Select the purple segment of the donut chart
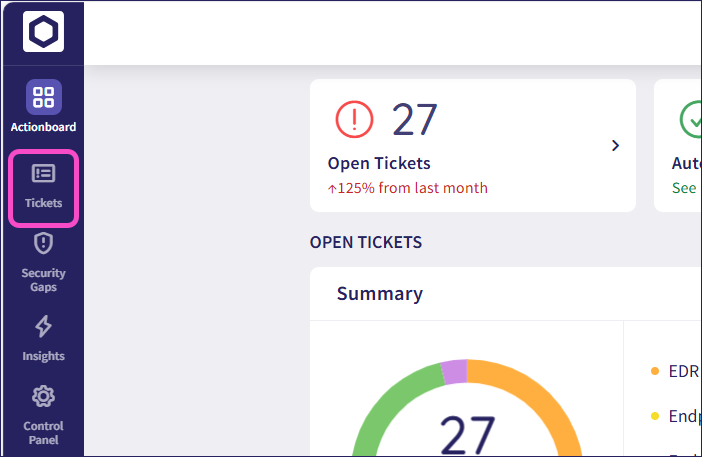The height and width of the screenshot is (457, 702). (x=454, y=370)
